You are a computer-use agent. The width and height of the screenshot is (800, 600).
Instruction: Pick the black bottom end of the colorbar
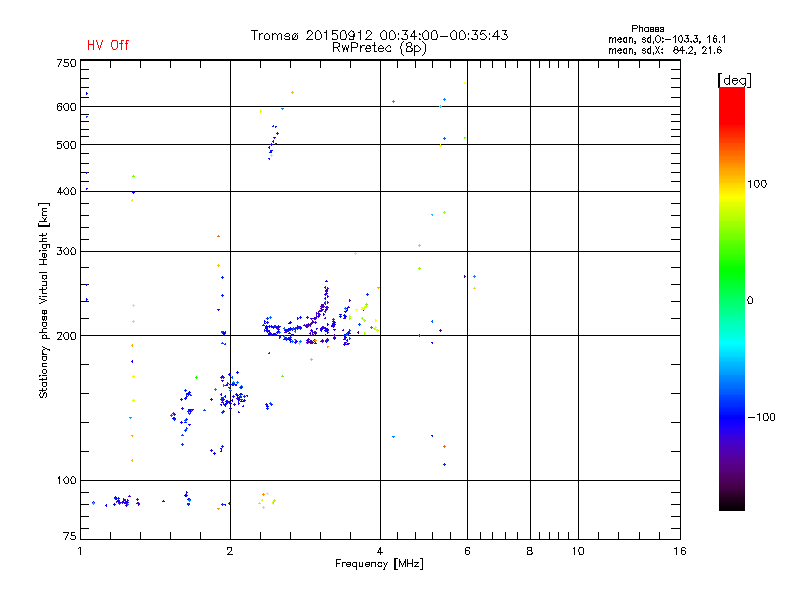732,503
